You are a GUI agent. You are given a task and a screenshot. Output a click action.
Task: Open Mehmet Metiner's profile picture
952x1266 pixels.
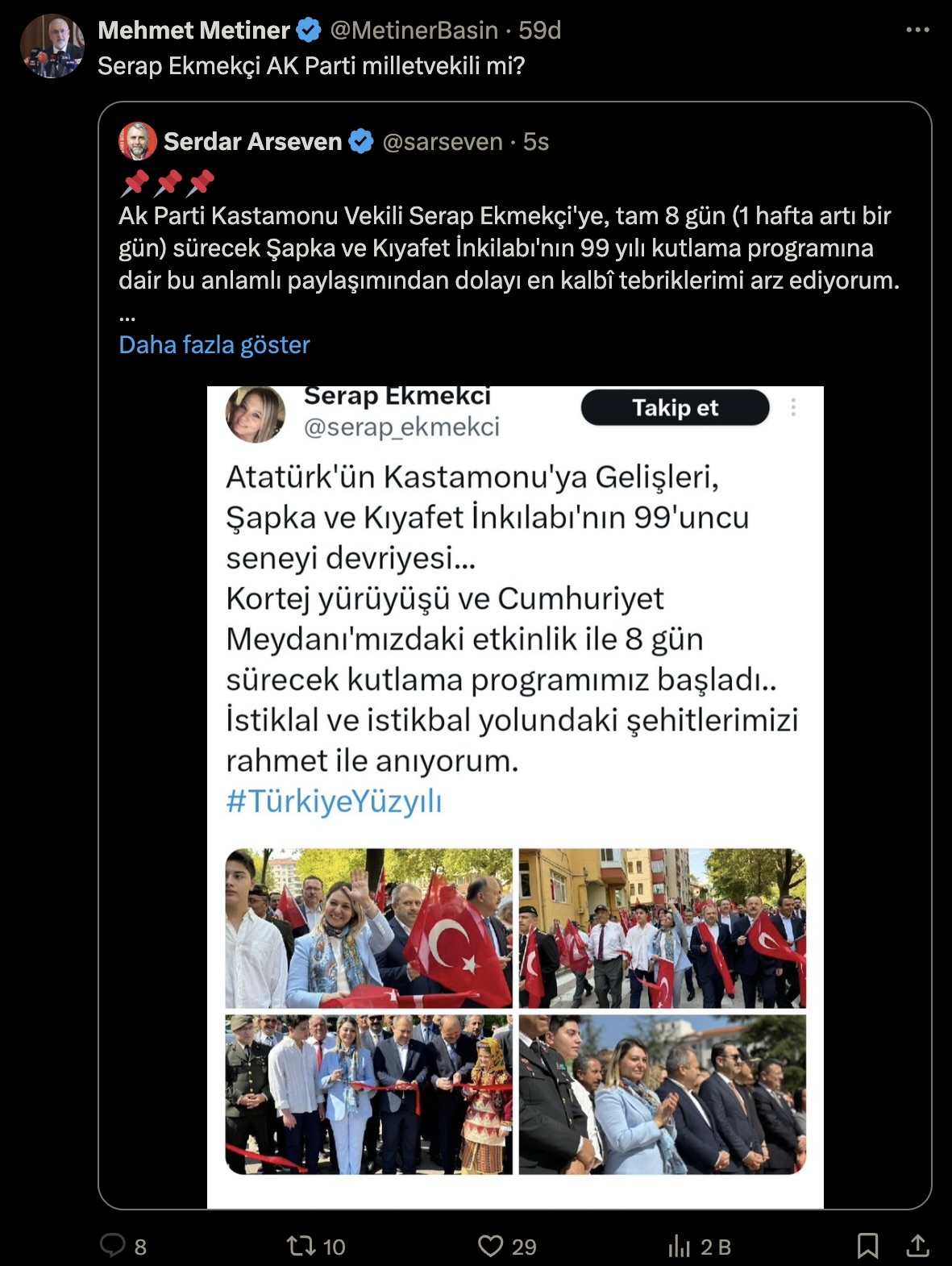point(52,46)
